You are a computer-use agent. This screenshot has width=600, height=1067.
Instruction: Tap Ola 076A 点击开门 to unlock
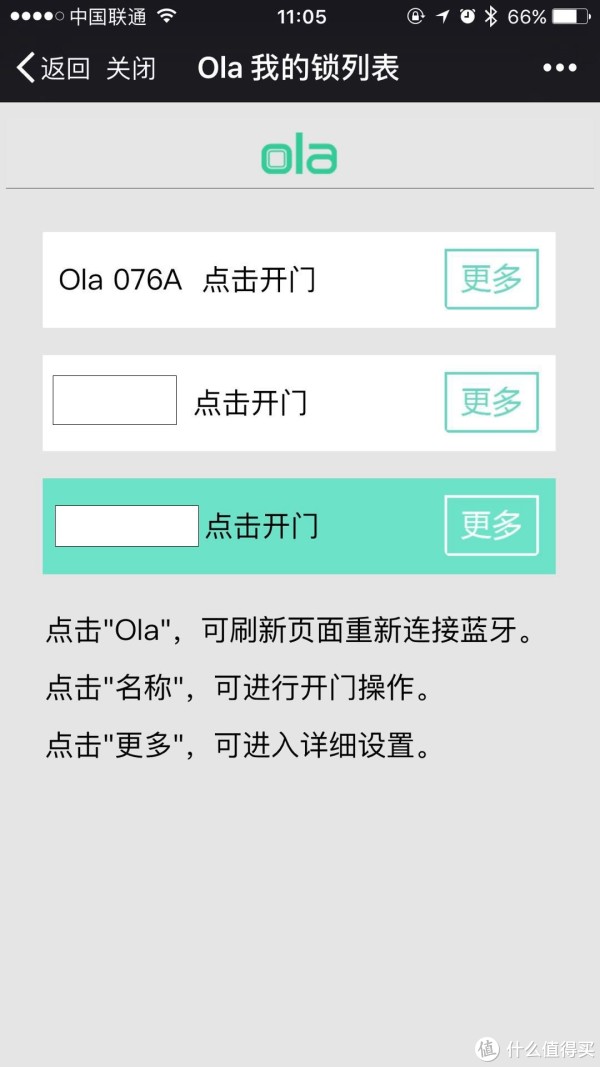187,280
